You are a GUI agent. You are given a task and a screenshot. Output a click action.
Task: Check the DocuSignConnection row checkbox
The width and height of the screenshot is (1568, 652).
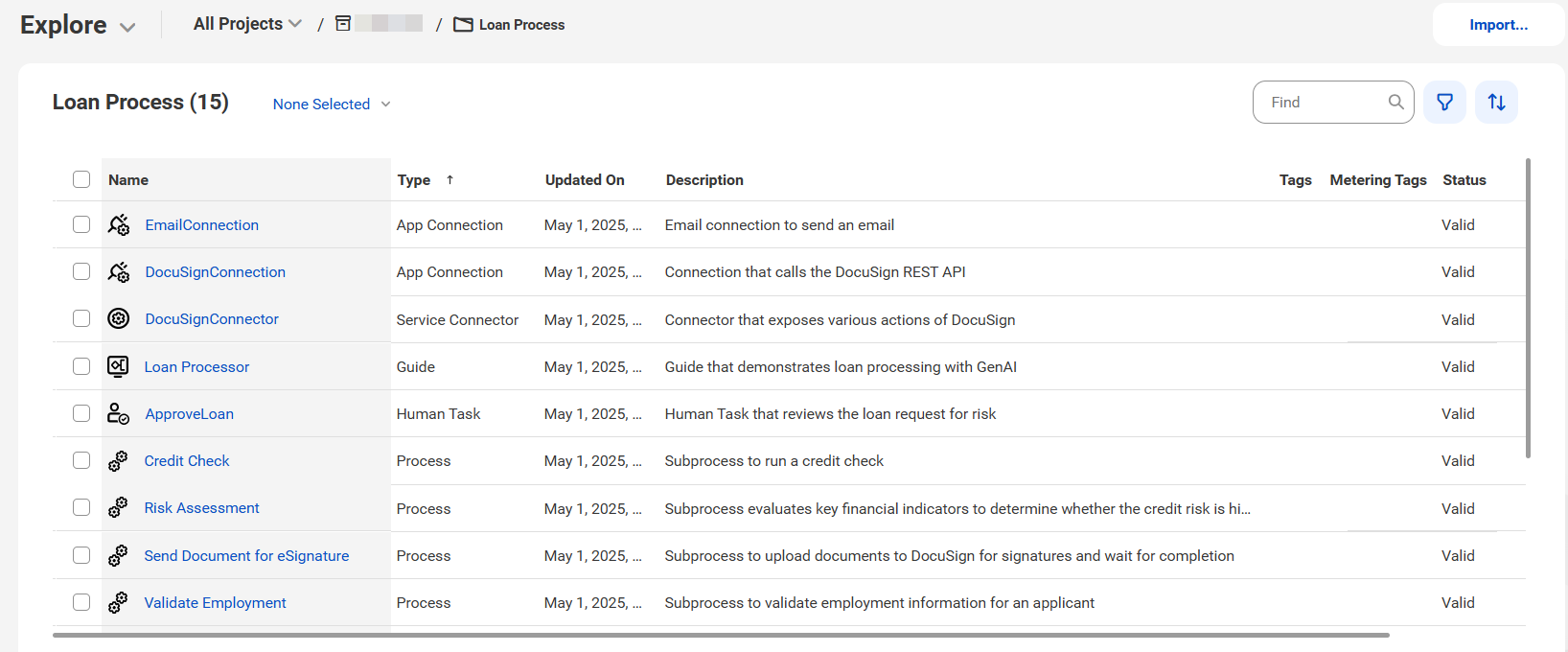click(x=81, y=271)
